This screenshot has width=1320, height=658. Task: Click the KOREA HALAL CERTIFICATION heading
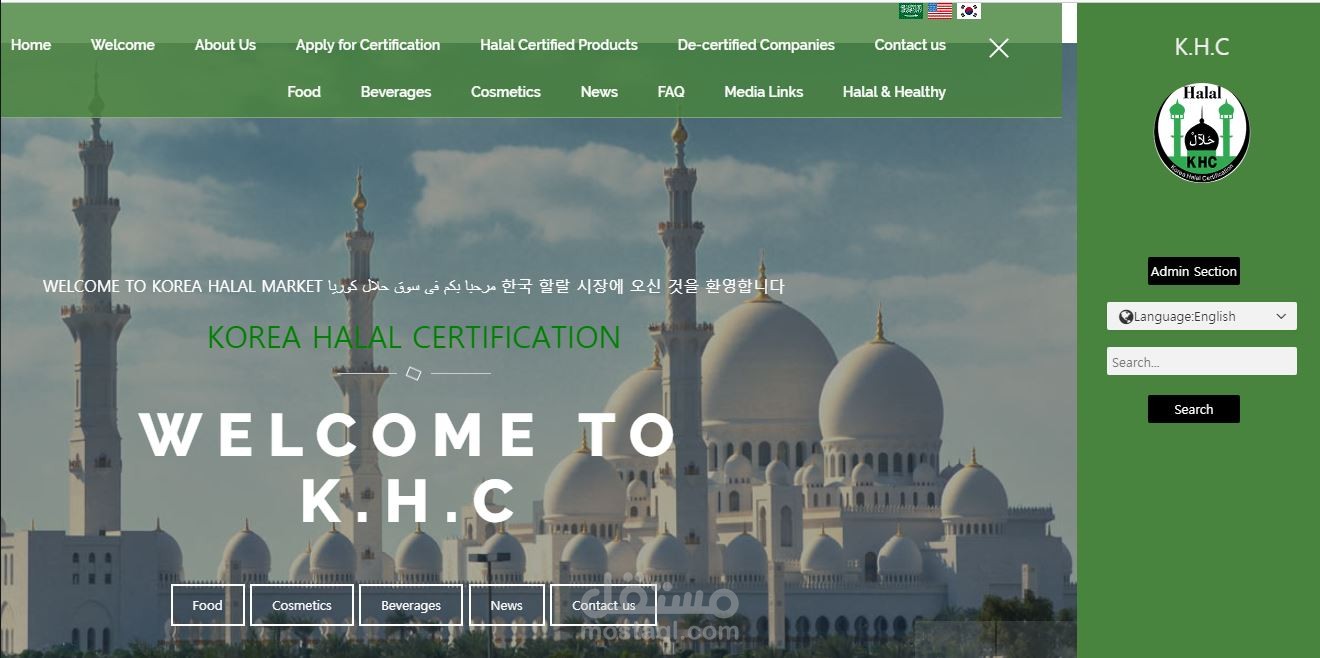[x=414, y=338]
